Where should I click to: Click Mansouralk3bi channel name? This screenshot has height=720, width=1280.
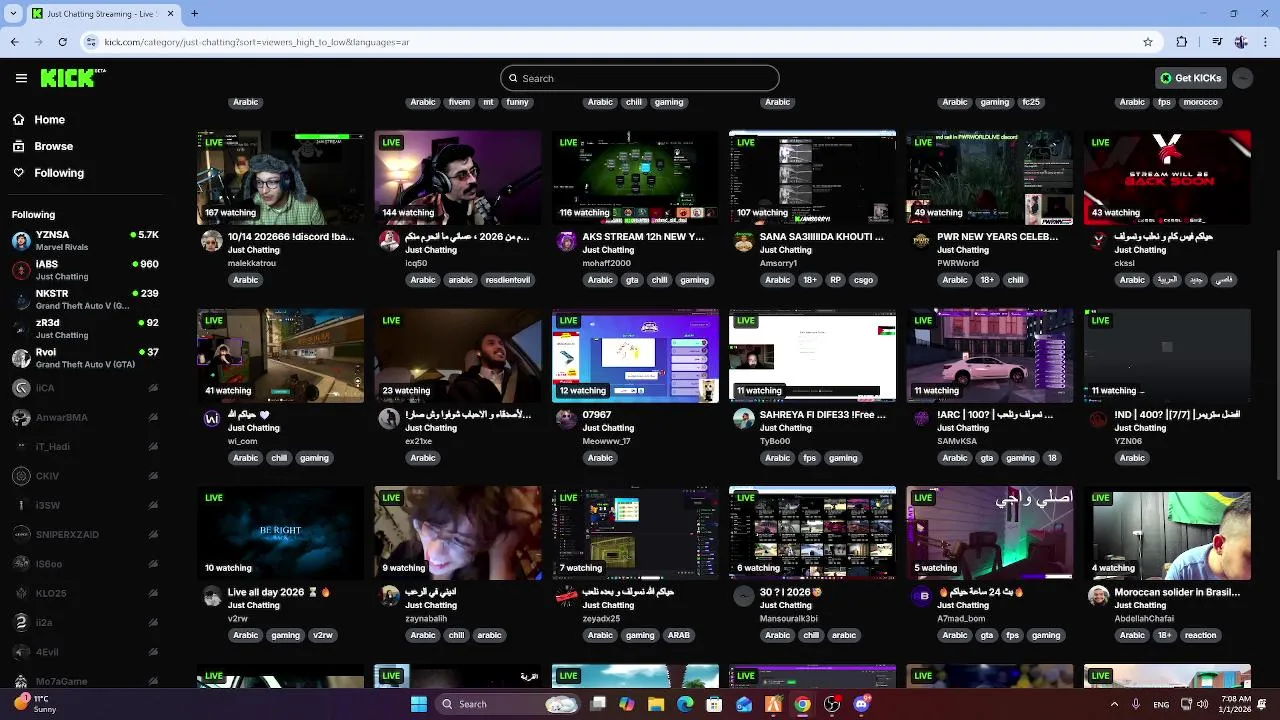pyautogui.click(x=788, y=618)
